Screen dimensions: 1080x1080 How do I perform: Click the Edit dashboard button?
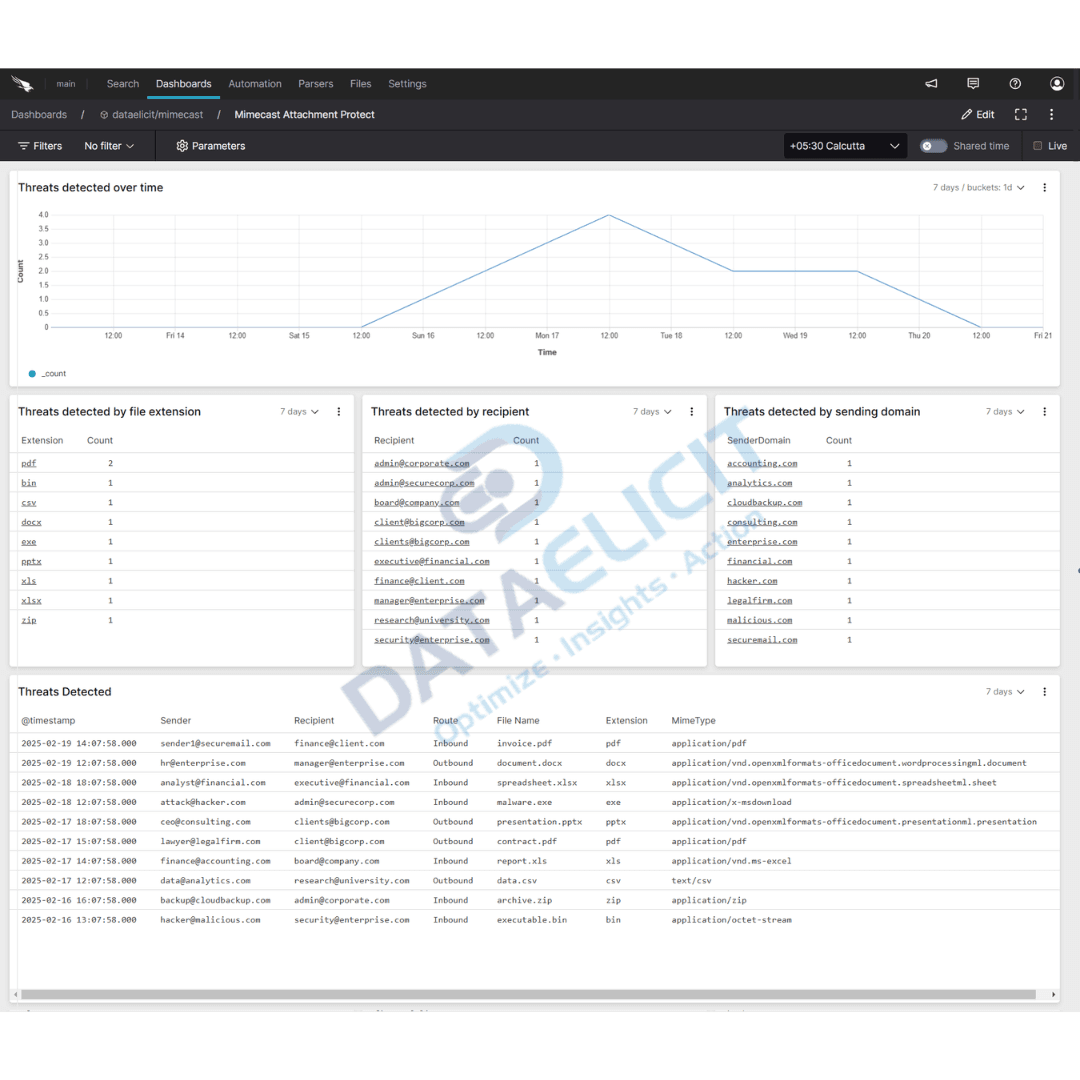point(976,114)
